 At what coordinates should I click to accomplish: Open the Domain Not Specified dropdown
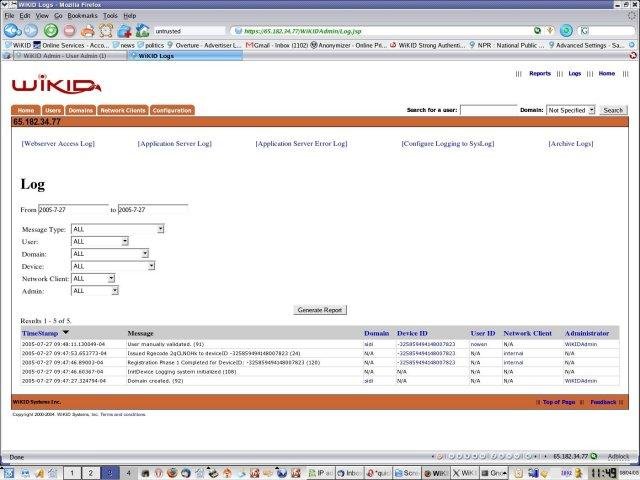571,110
